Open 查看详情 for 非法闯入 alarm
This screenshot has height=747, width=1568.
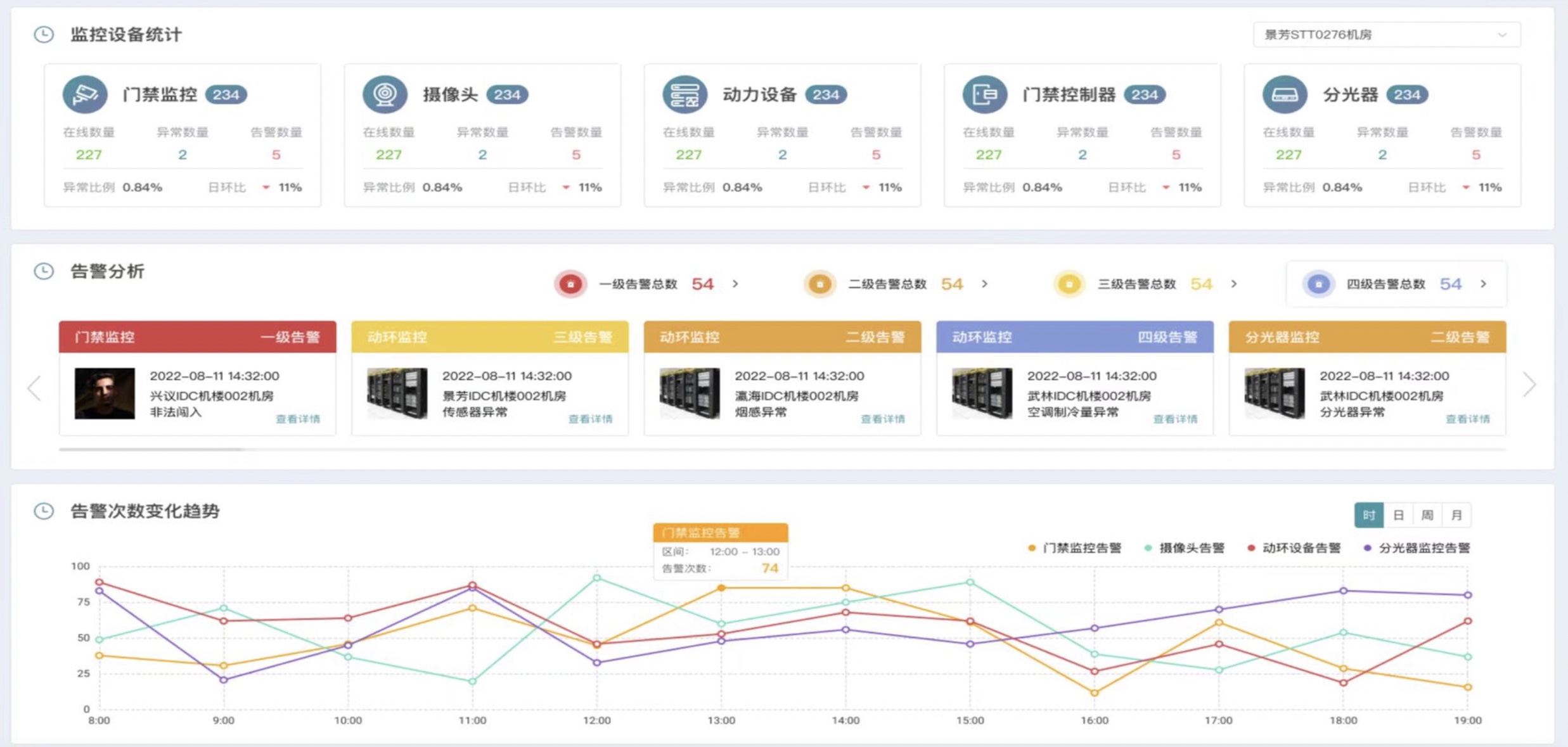click(x=298, y=419)
